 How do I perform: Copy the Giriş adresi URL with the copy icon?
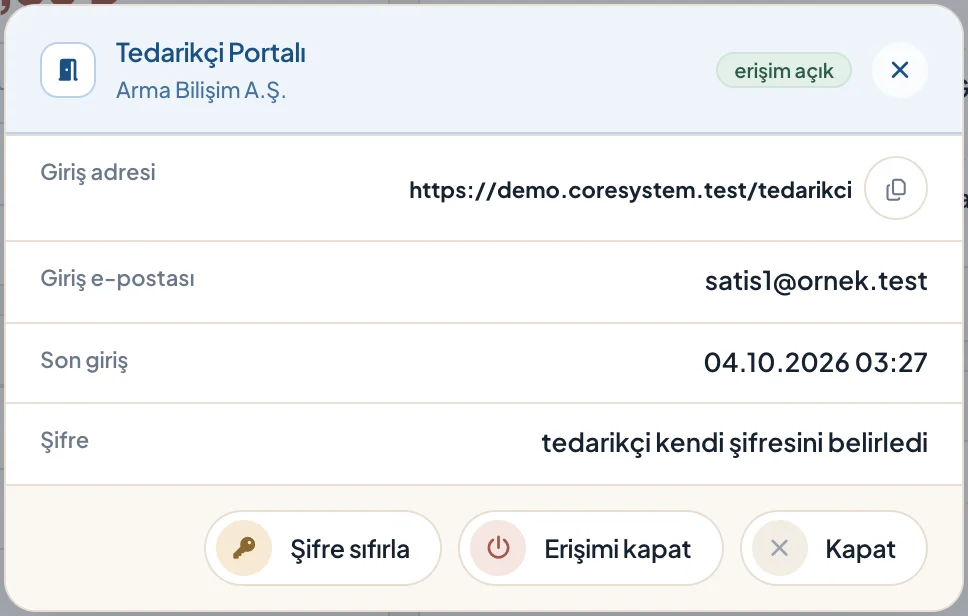pos(895,188)
